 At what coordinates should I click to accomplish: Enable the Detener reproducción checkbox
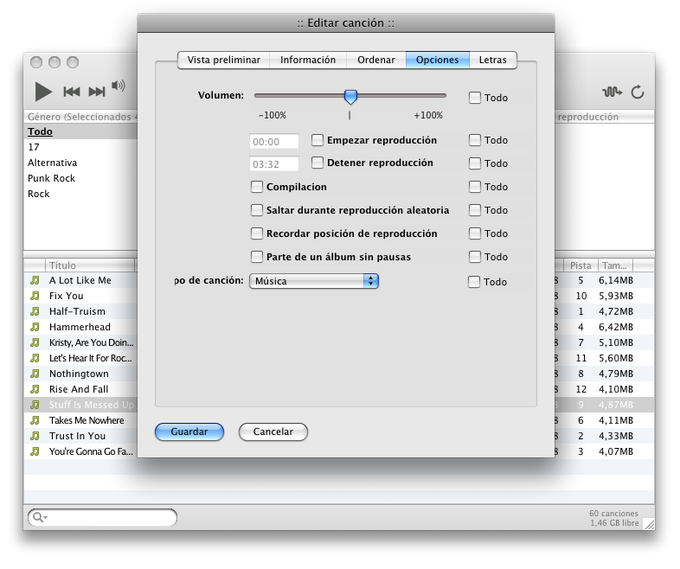(x=317, y=163)
